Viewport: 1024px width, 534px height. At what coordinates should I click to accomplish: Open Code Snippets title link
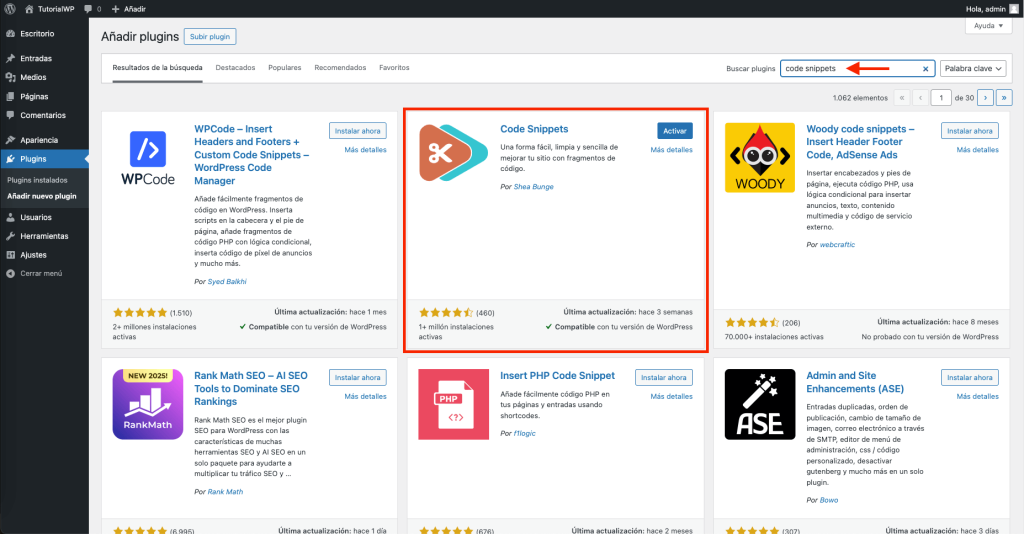pos(534,129)
